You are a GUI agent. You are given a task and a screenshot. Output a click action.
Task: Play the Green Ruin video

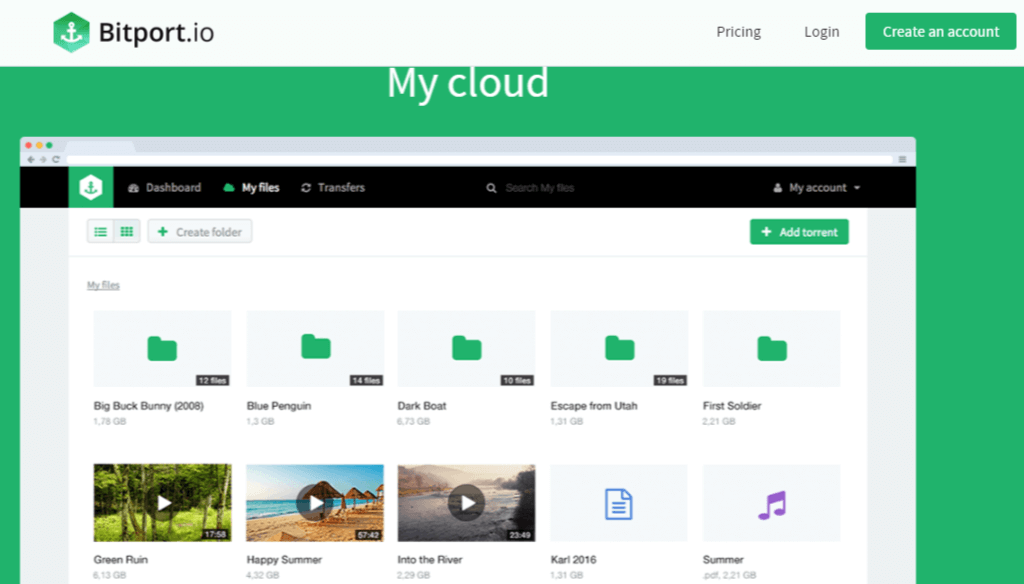click(x=163, y=502)
